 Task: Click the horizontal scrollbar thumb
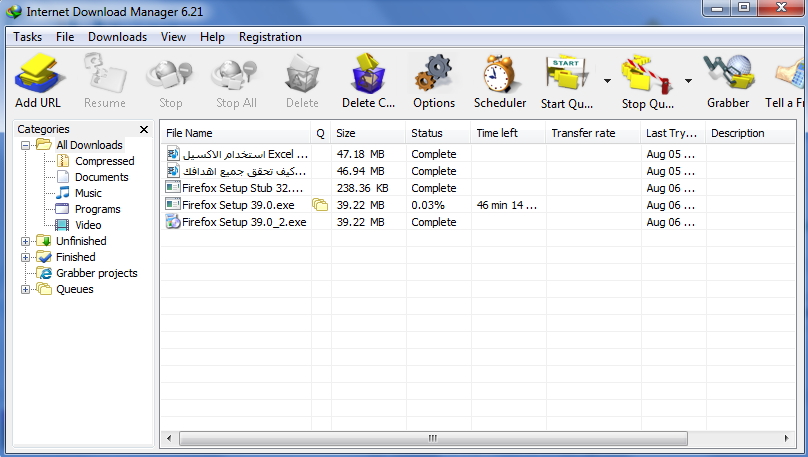click(433, 438)
